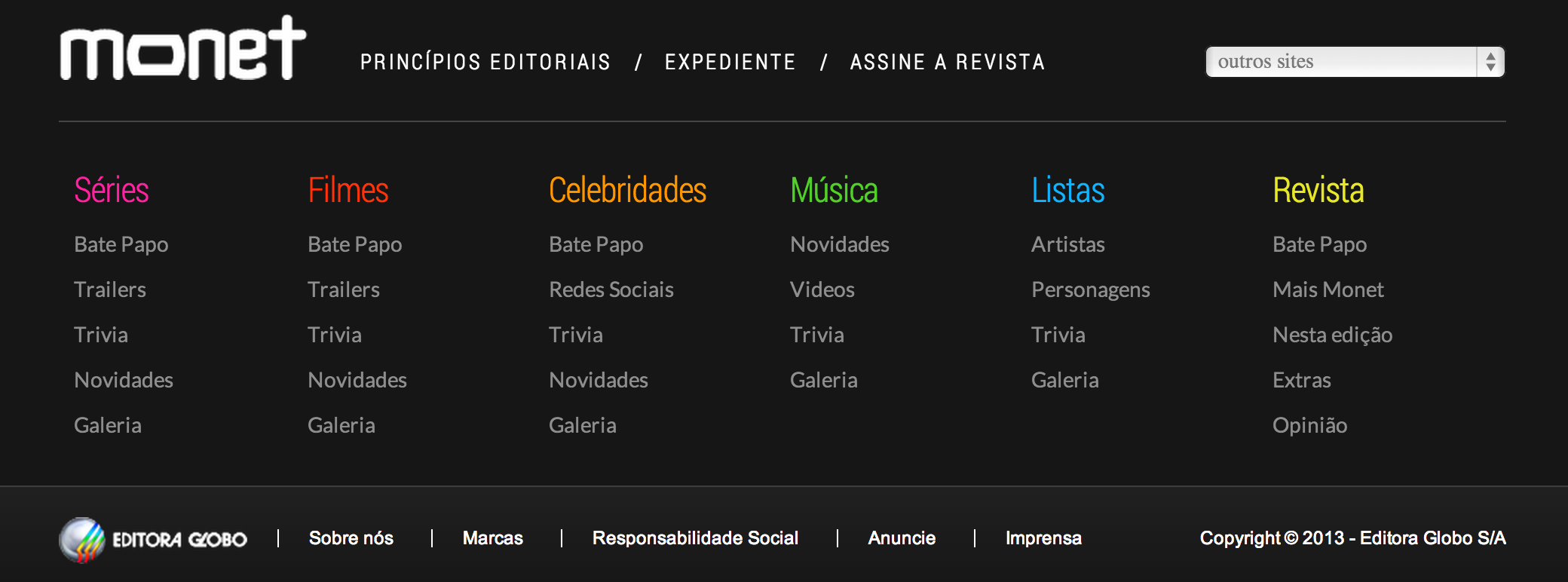Viewport: 1568px width, 582px height.
Task: Click Imprensa in the footer
Action: (1043, 538)
